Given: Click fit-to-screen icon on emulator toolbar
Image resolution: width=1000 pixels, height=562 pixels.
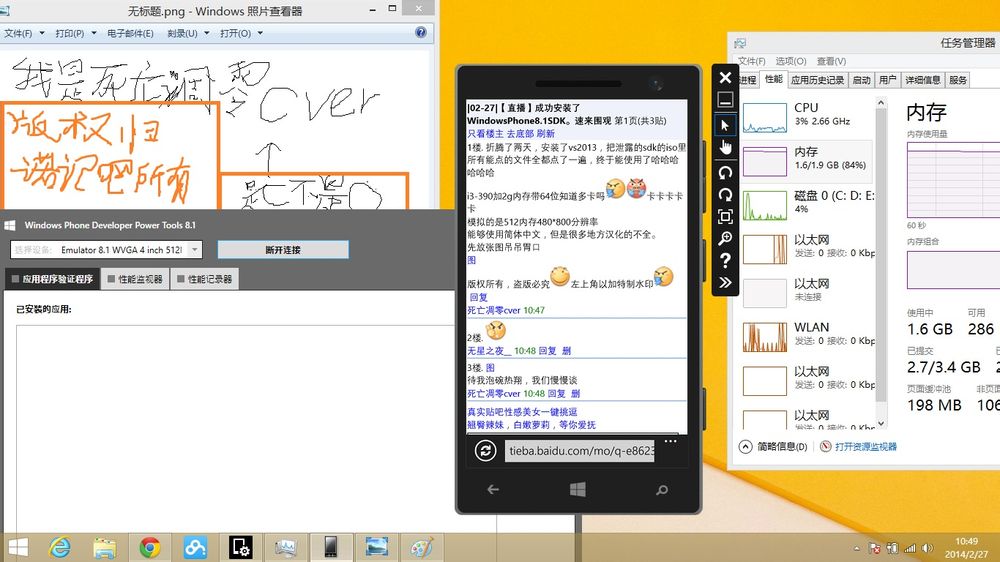Looking at the screenshot, I should [x=725, y=217].
